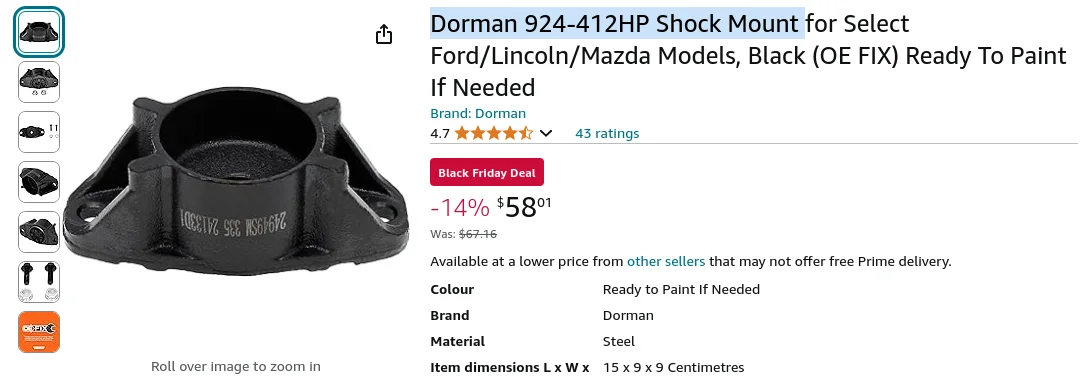Image resolution: width=1090 pixels, height=383 pixels.
Task: Choose the second thumbnail showing mount with nuts below
Action: coord(39,82)
